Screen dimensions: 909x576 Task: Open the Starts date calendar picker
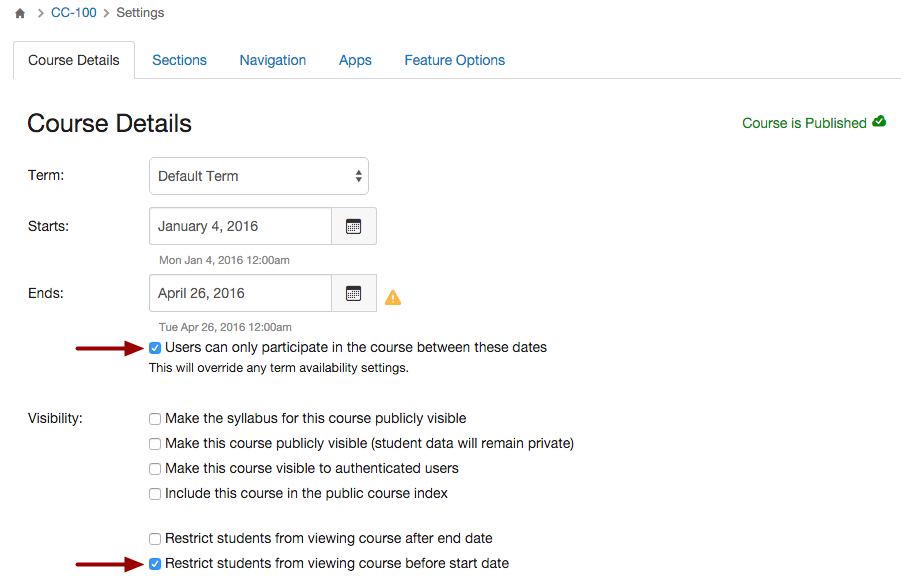[x=353, y=226]
